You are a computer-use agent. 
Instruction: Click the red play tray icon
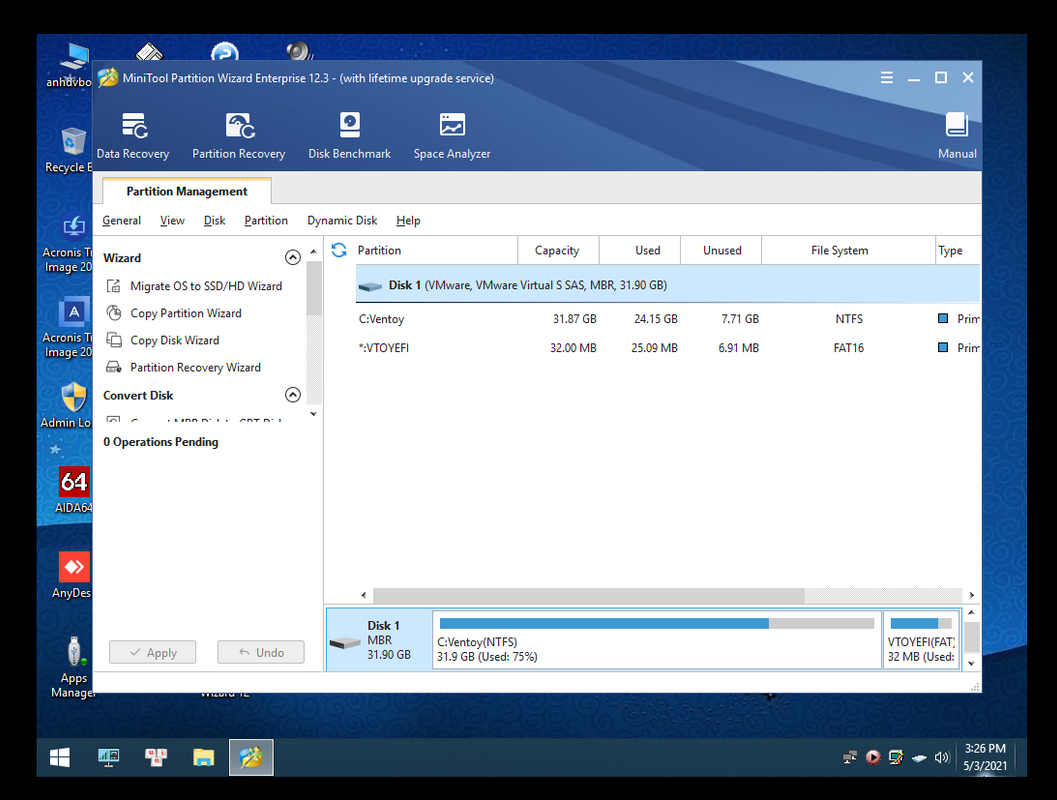point(873,758)
